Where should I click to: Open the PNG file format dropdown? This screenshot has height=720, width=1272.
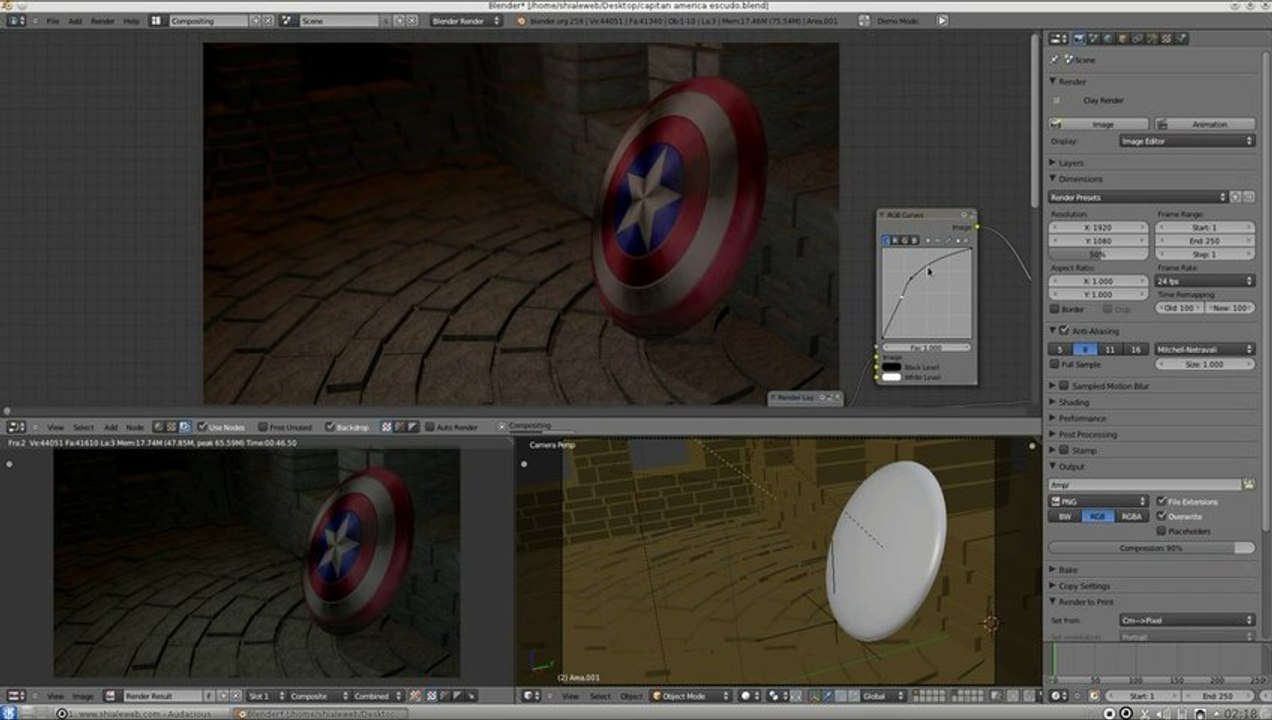pos(1098,501)
